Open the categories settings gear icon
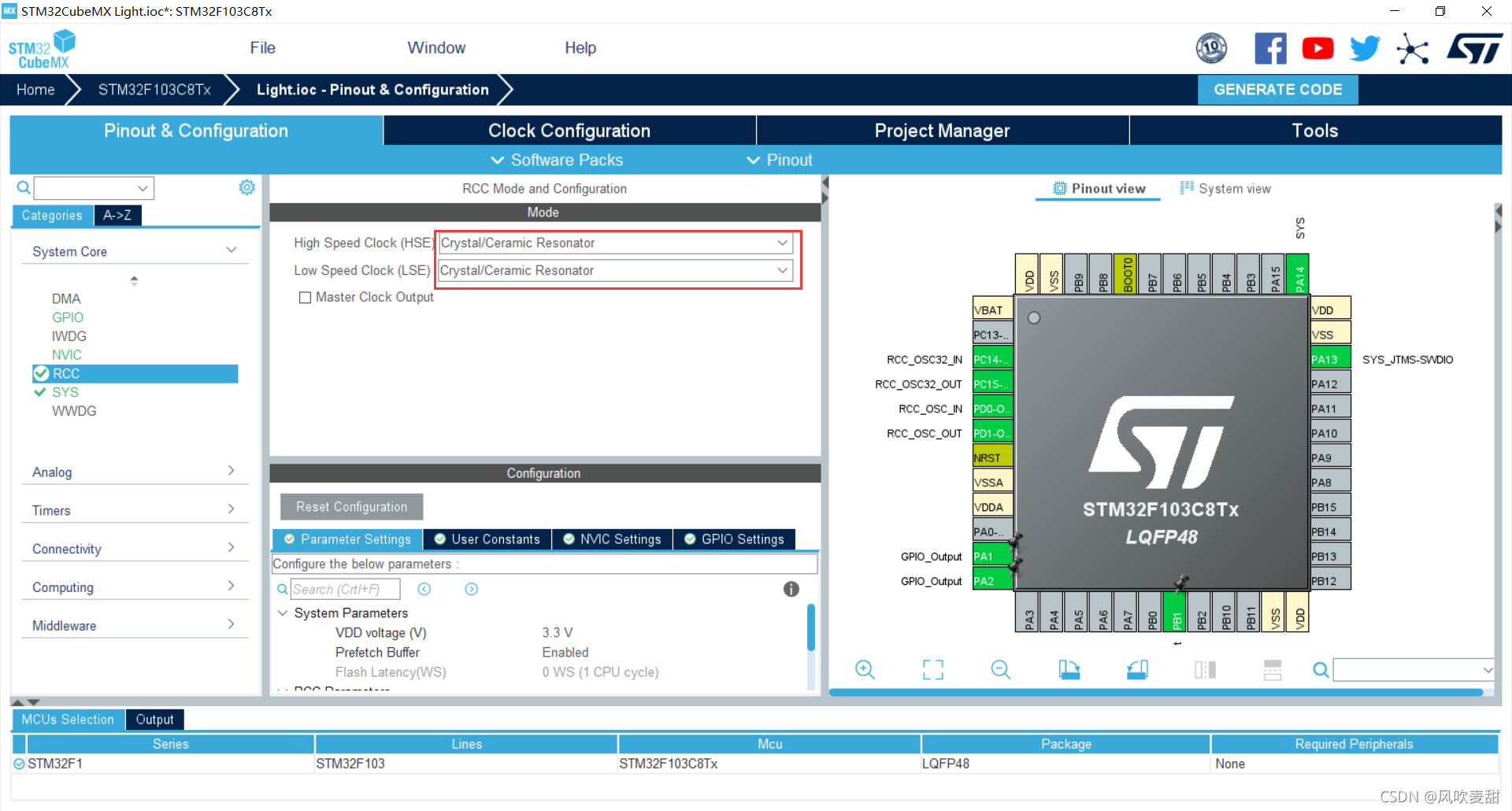The image size is (1512, 811). (246, 187)
